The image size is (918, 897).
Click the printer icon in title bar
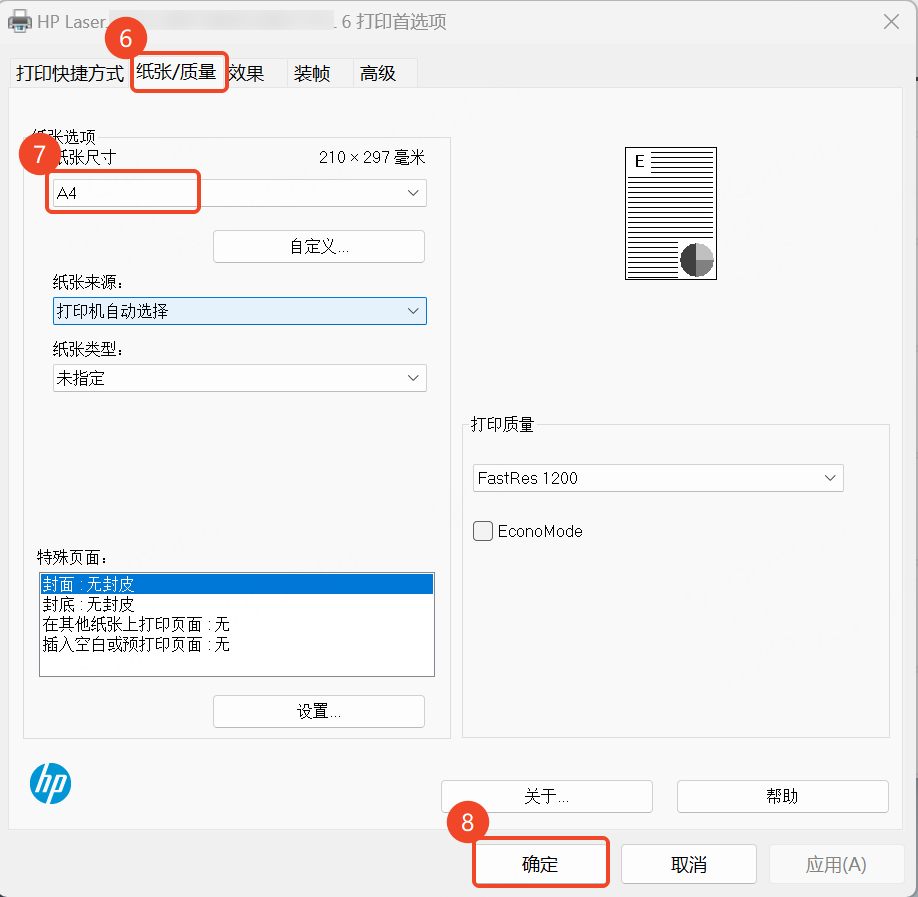pyautogui.click(x=19, y=22)
